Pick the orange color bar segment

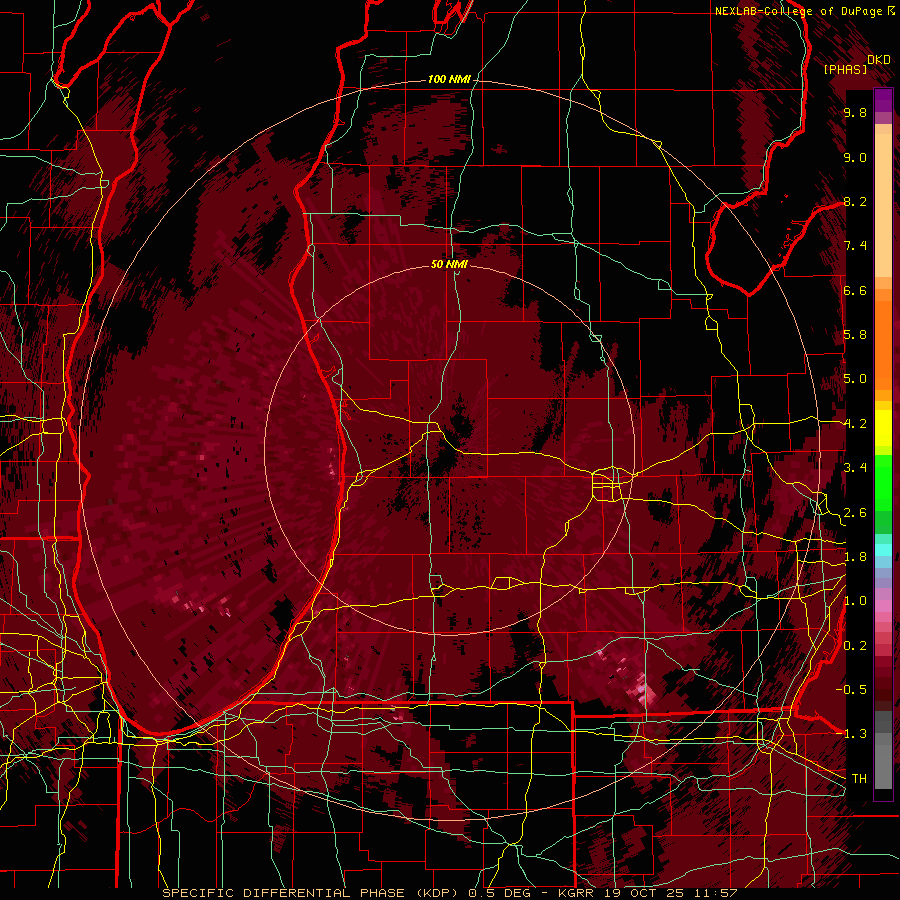click(883, 344)
